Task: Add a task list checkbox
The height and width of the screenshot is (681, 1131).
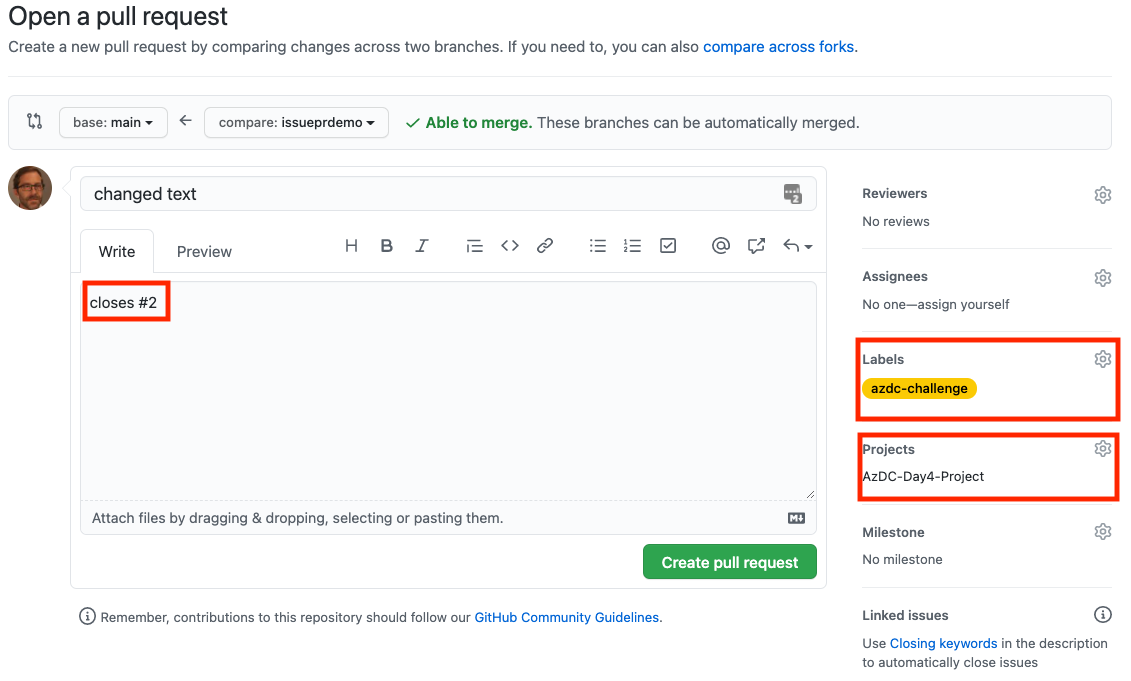Action: click(668, 245)
